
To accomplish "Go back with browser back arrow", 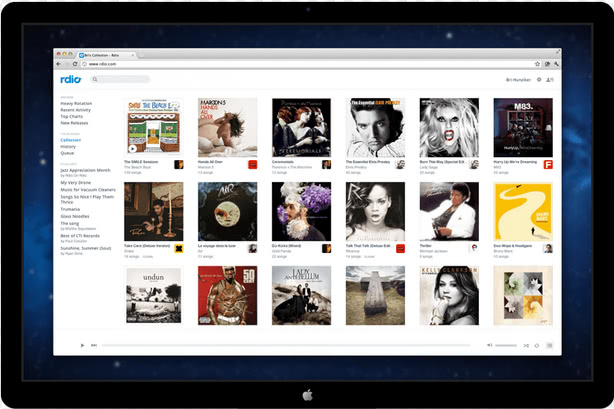I will coord(59,64).
